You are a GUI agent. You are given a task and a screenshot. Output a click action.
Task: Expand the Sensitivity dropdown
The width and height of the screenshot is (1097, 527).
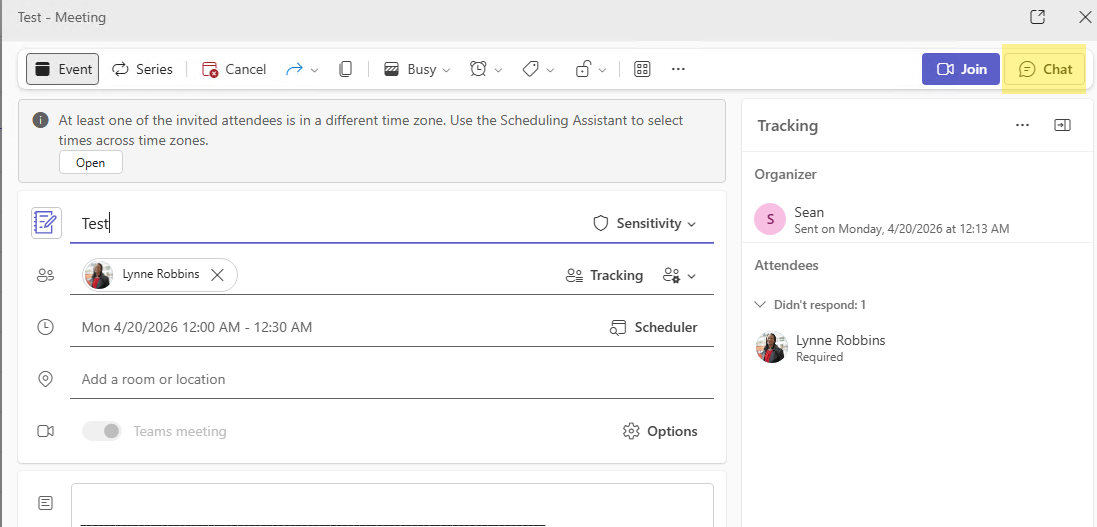click(645, 223)
